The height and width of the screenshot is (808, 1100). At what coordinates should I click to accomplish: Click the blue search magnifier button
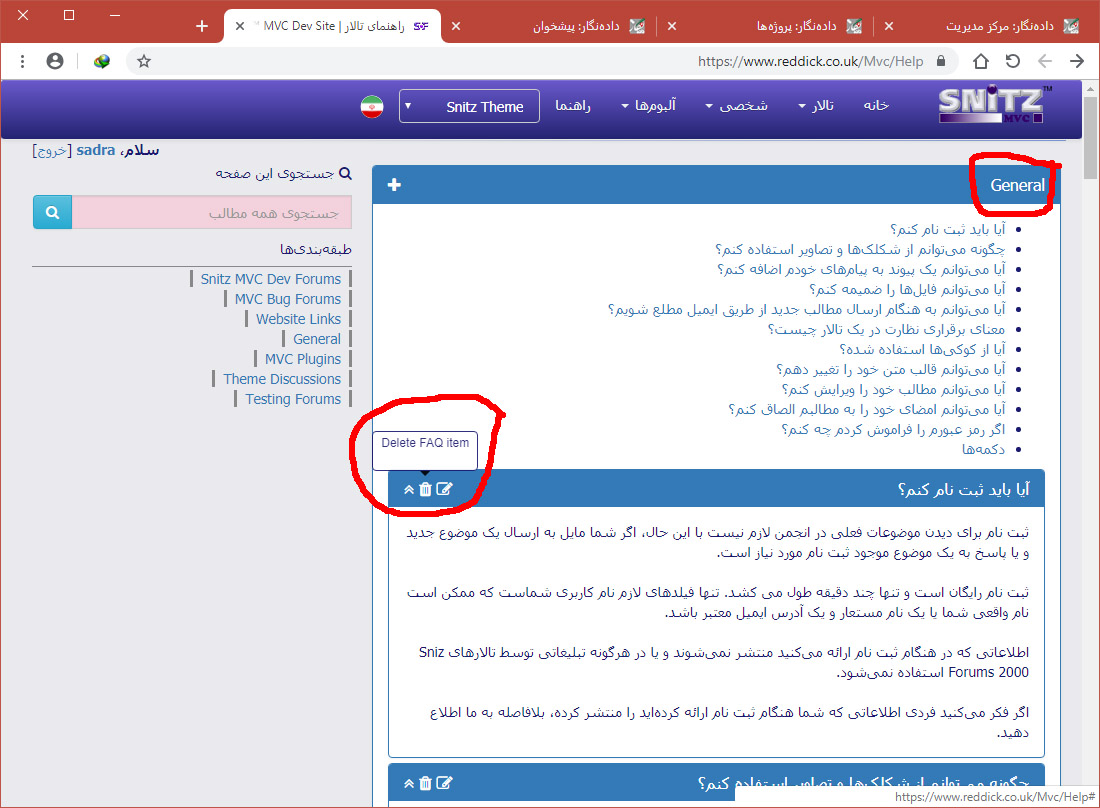click(52, 213)
